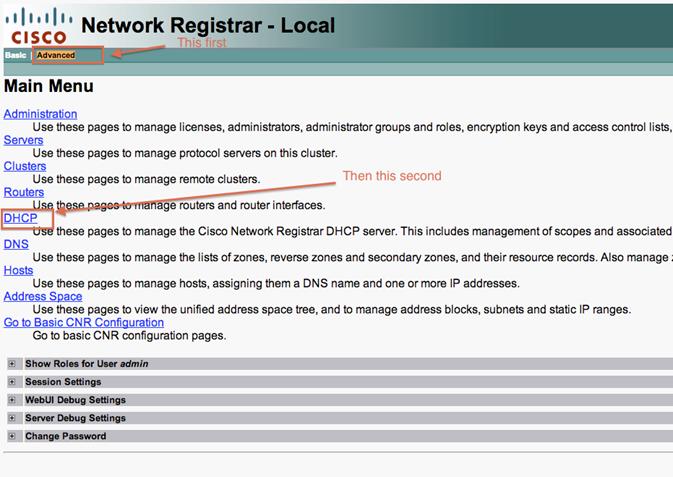
Task: Switch to the Basic mode tab
Action: pyautogui.click(x=15, y=55)
